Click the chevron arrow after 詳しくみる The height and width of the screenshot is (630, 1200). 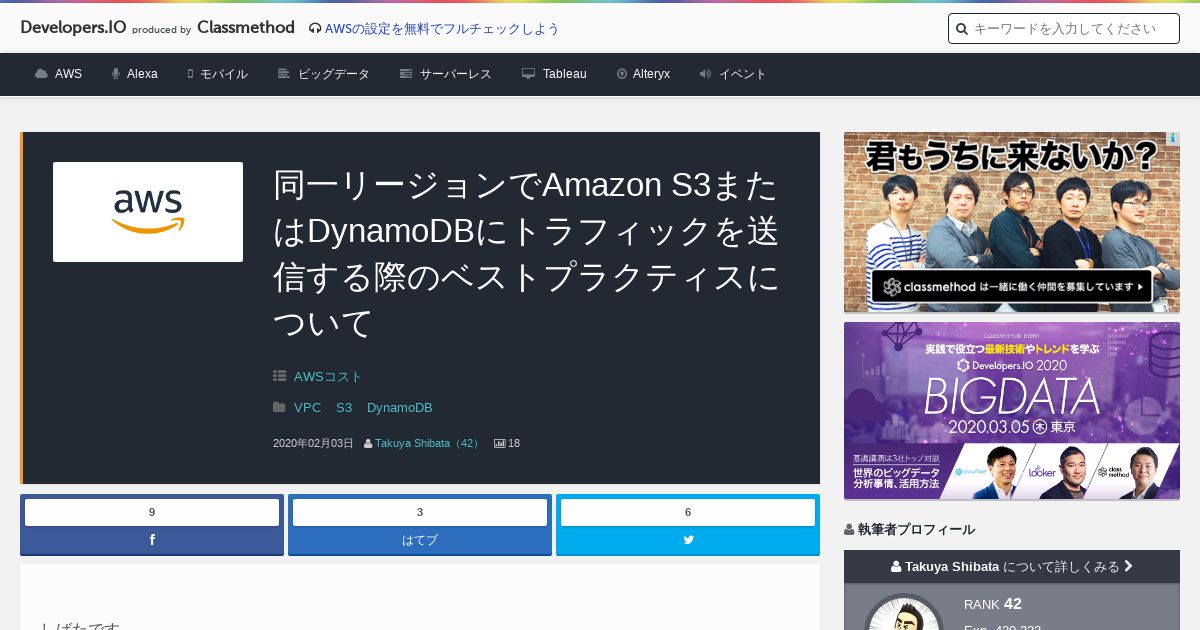[x=1129, y=566]
